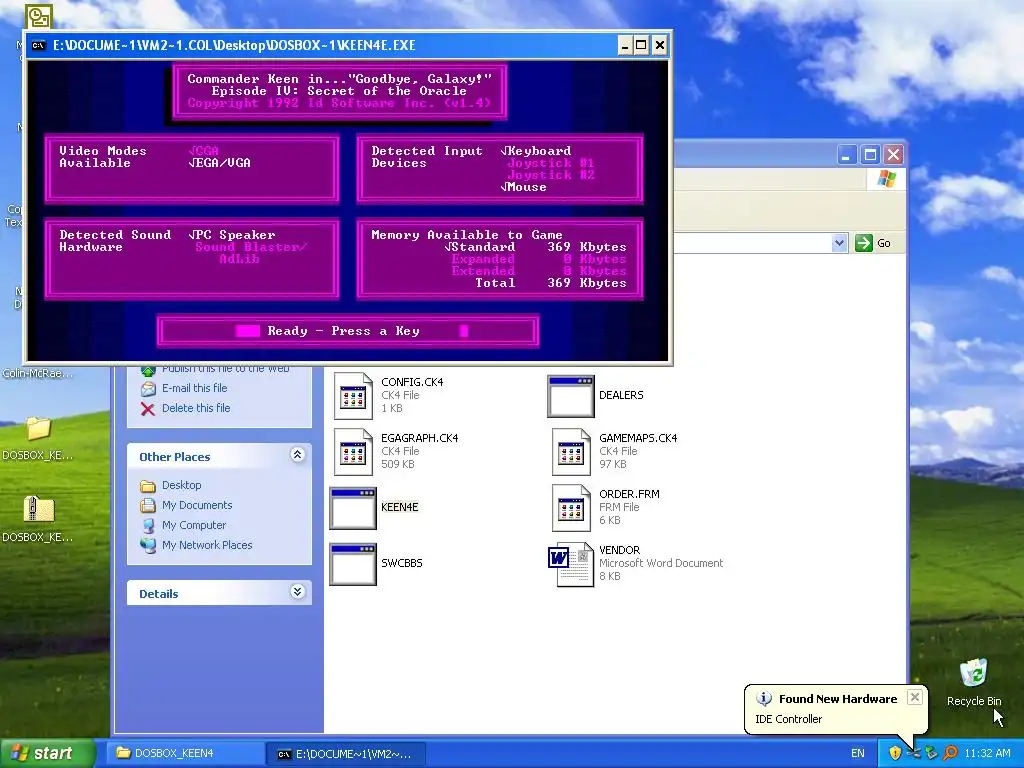The image size is (1024, 768).
Task: Open the Start menu
Action: point(47,753)
